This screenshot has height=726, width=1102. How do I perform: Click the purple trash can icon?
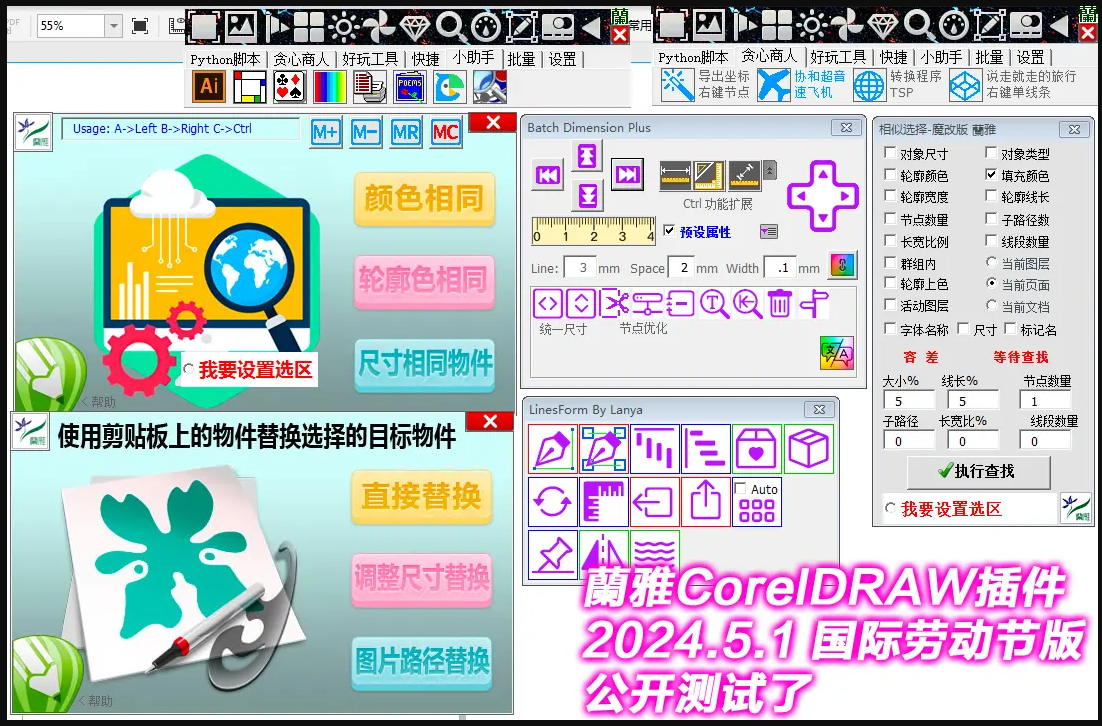[779, 304]
